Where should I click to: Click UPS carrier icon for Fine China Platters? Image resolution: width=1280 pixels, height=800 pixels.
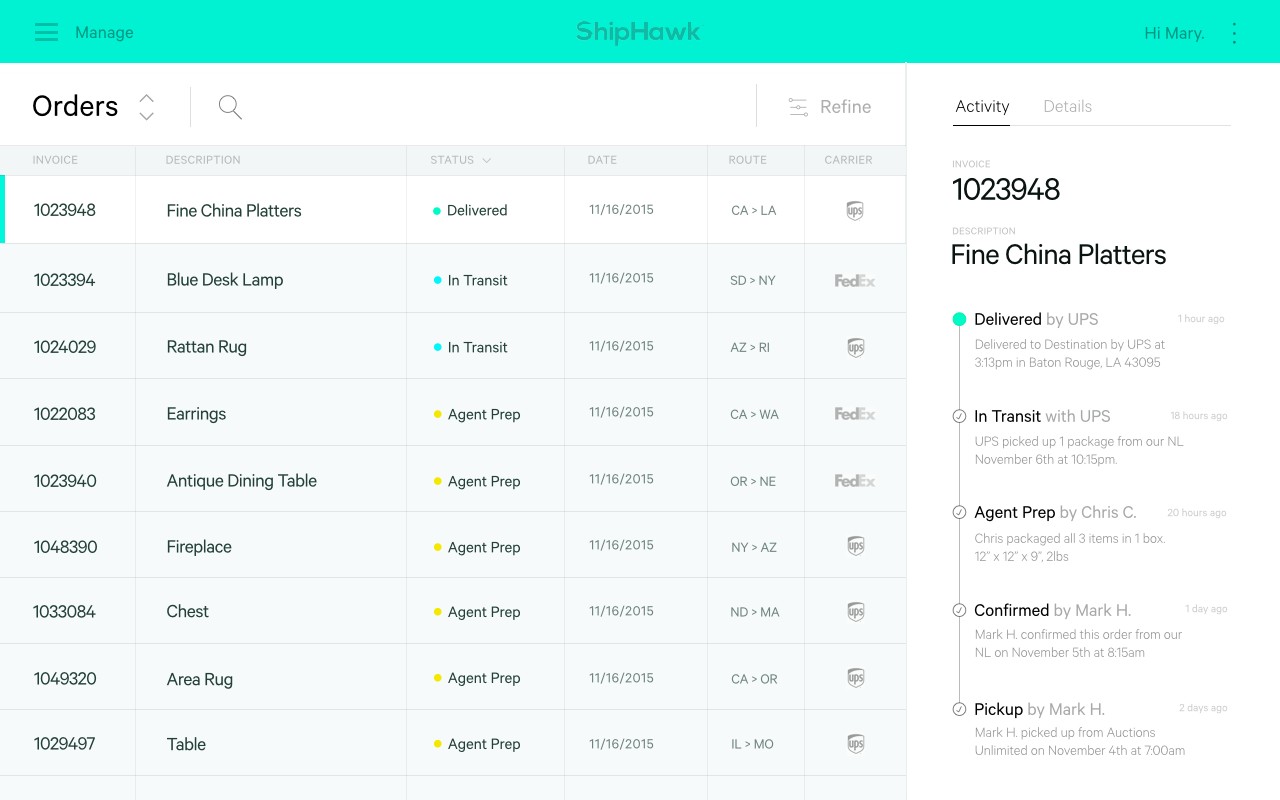coord(855,211)
